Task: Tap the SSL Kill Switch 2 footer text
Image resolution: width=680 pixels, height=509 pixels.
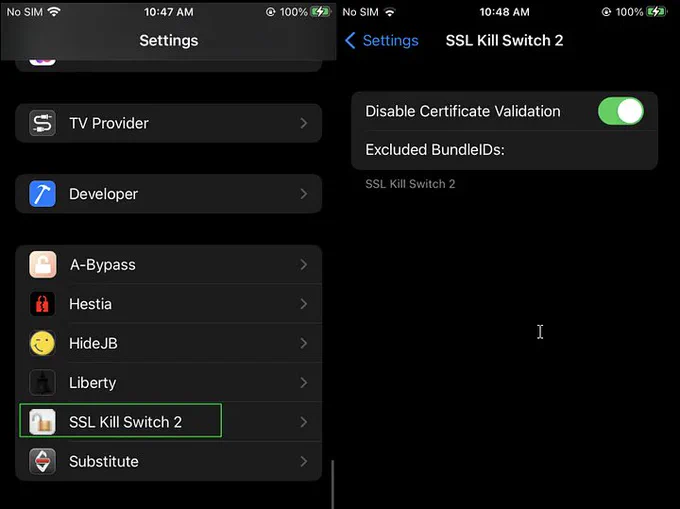Action: tap(410, 184)
